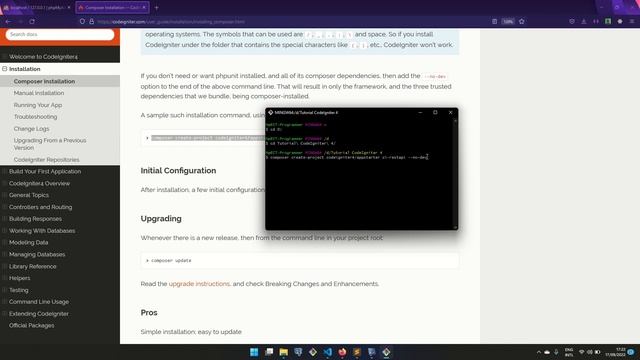Bookmark this page with star icon
640x360 pixels.
[x=522, y=21]
